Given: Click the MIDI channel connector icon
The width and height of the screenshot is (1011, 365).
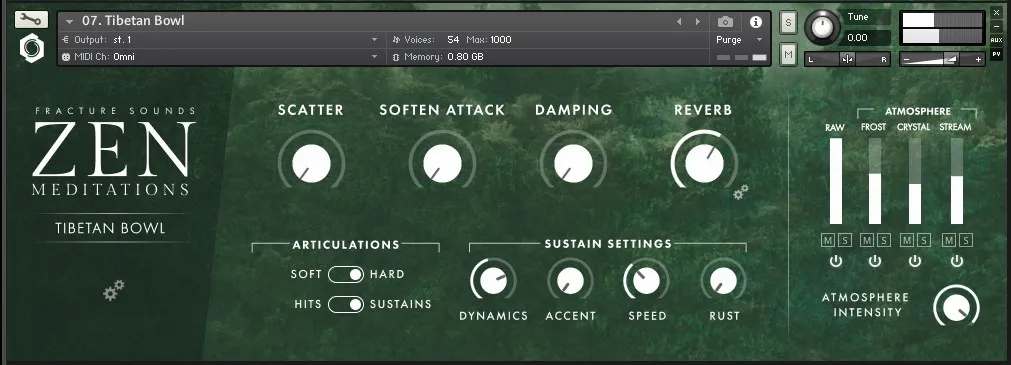Looking at the screenshot, I should [x=66, y=57].
